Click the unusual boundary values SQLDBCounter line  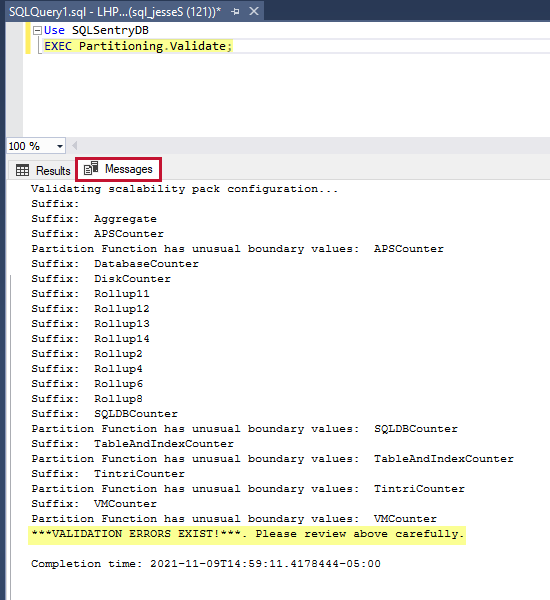coord(244,429)
